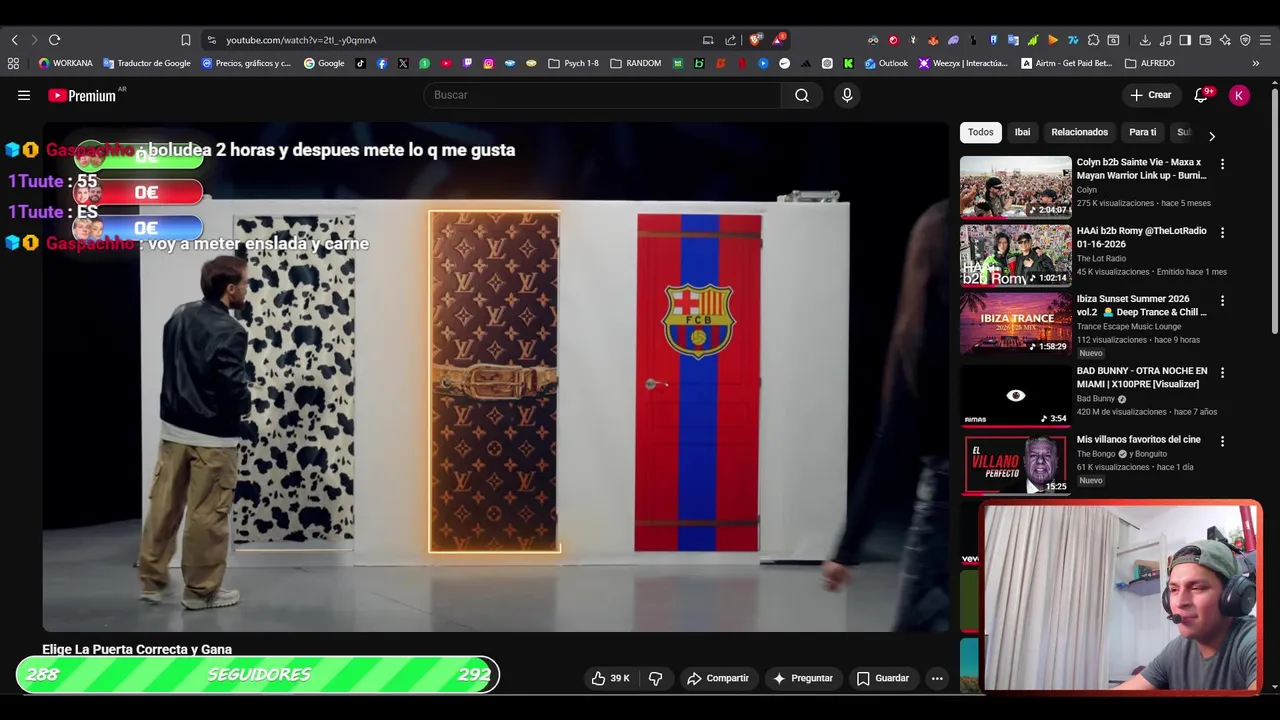The width and height of the screenshot is (1280, 720).
Task: Open Colyn b2b Sainte Vie thumbnail
Action: pos(1015,187)
